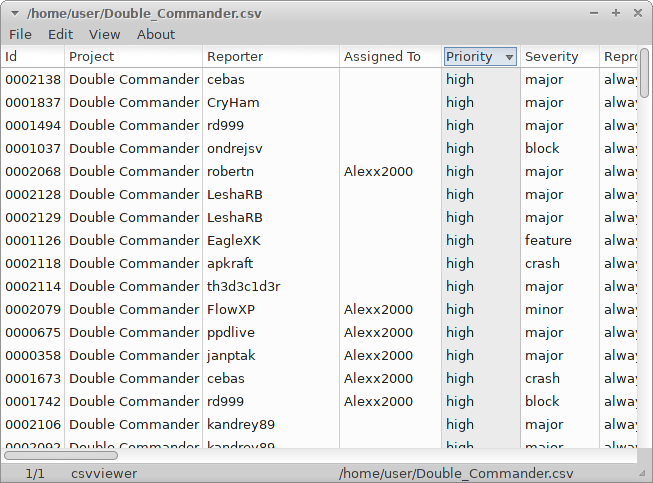Click the 1/1 status bar indicator
Viewport: 653px width, 483px height.
tap(35, 473)
